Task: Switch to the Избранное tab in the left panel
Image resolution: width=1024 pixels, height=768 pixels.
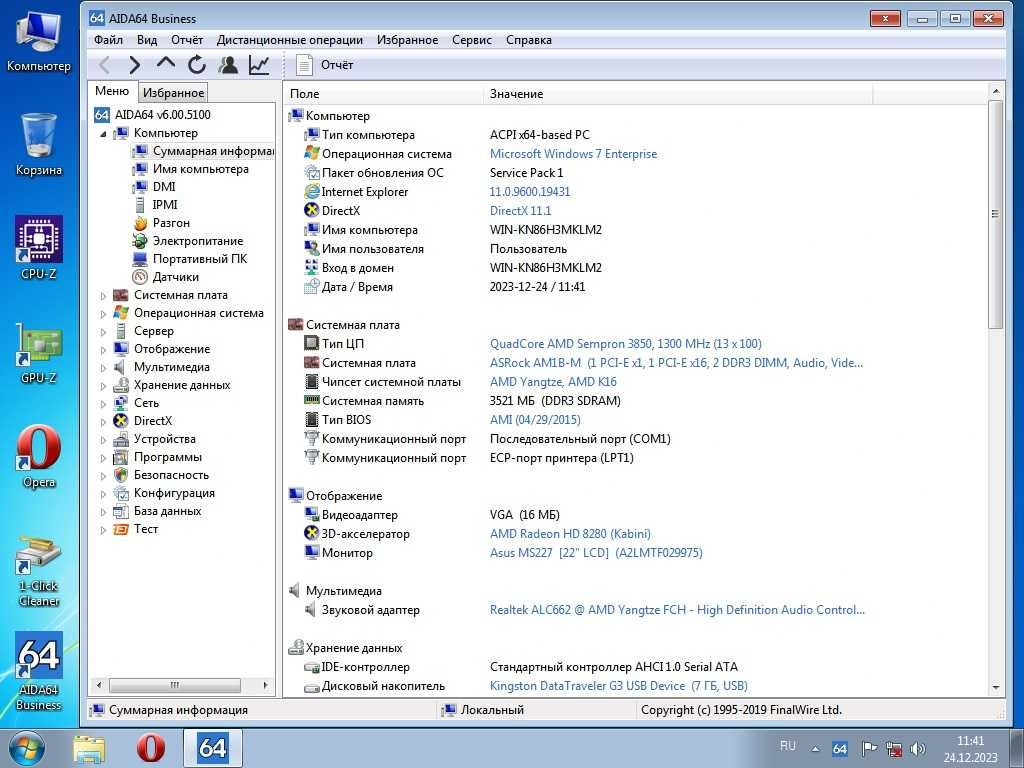Action: click(173, 93)
